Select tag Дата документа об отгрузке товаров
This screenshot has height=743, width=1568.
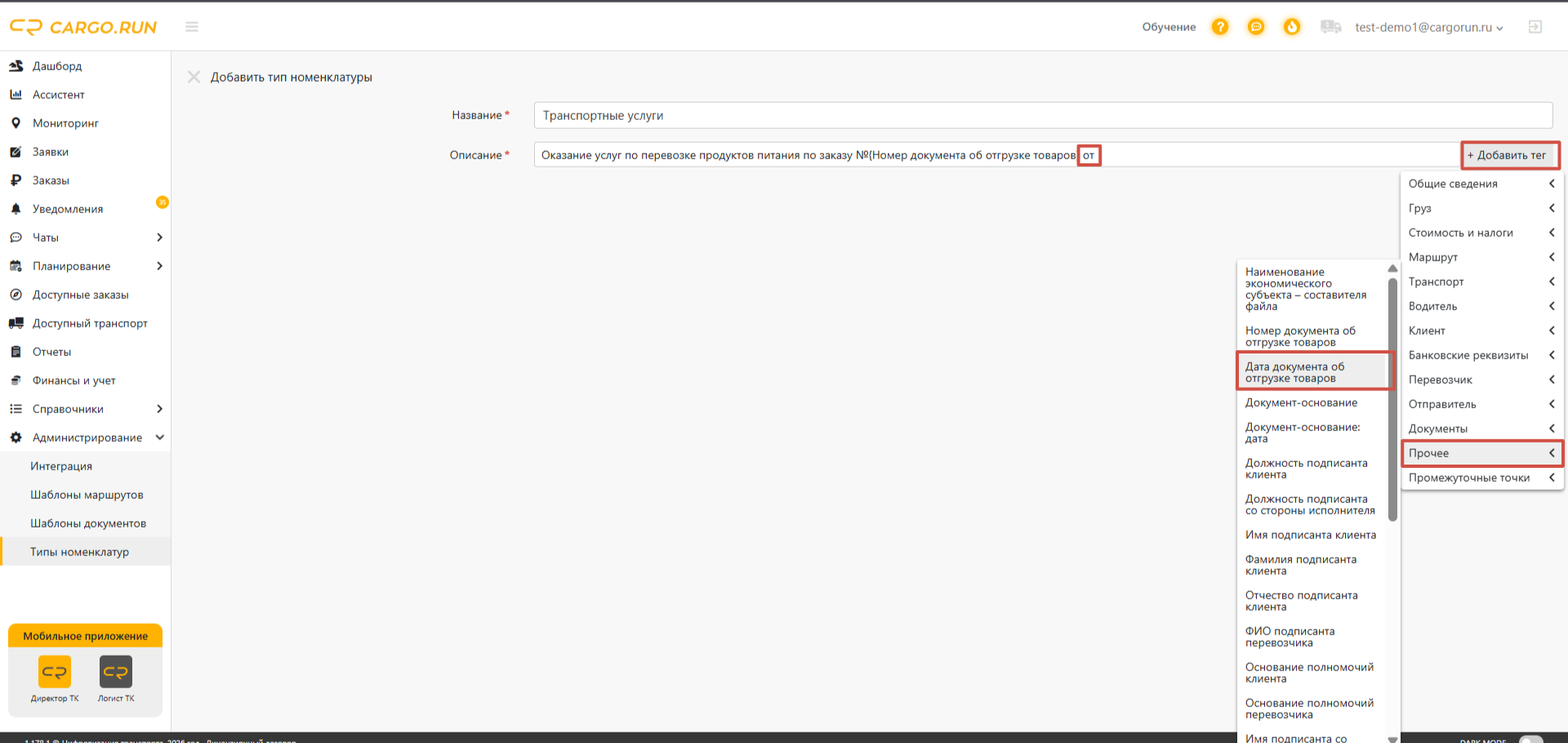pyautogui.click(x=1312, y=372)
